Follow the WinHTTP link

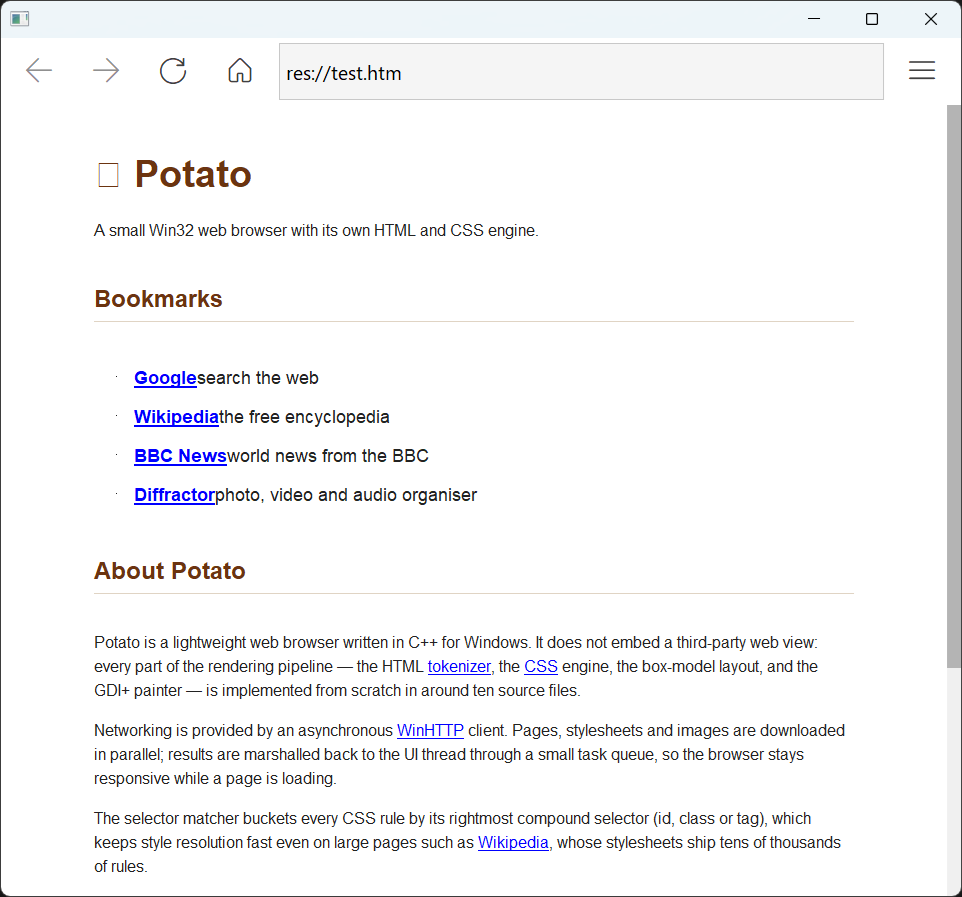click(x=430, y=730)
